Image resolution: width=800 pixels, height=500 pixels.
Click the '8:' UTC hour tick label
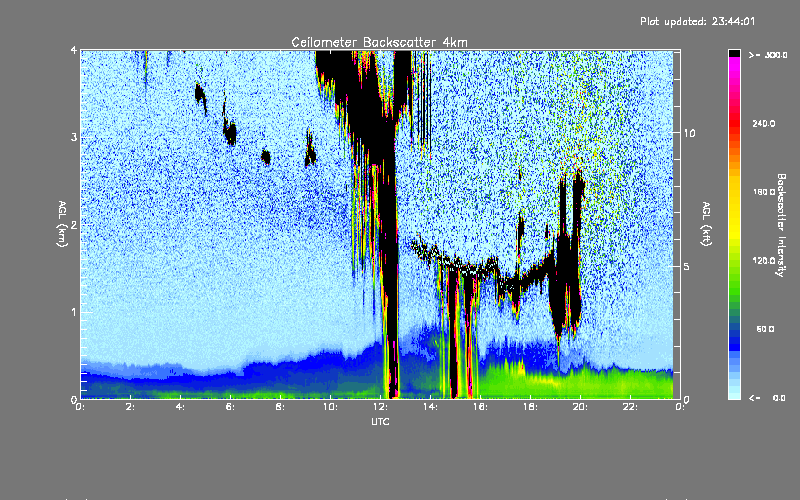click(x=281, y=407)
